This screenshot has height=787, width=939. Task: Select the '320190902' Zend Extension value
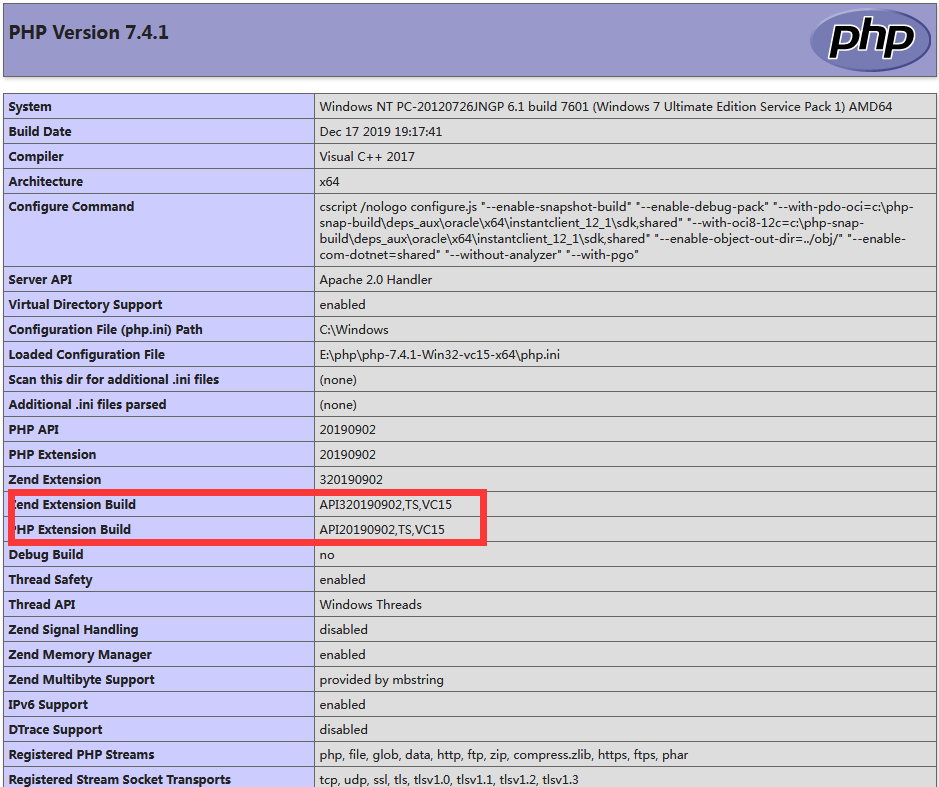(351, 480)
